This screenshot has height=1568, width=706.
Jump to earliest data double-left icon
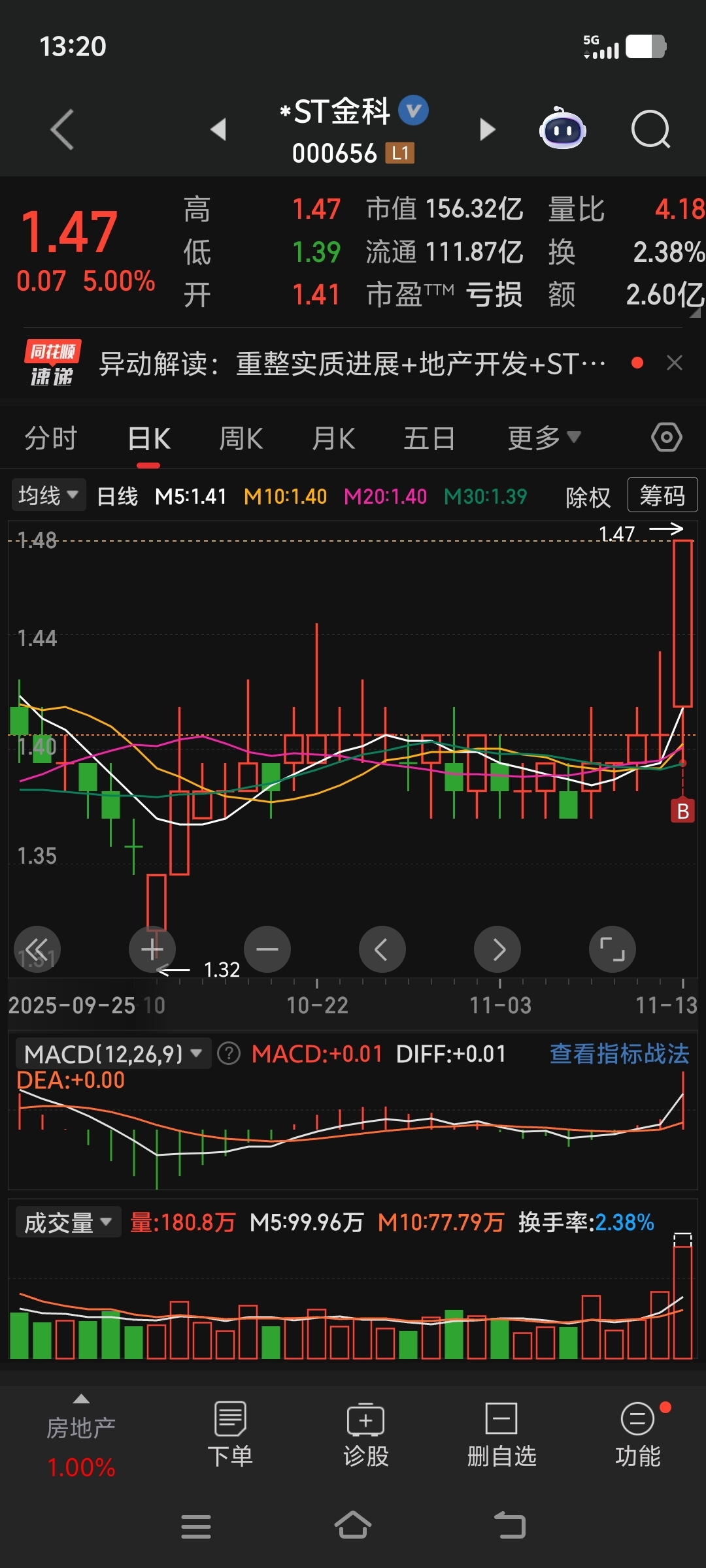pyautogui.click(x=37, y=949)
